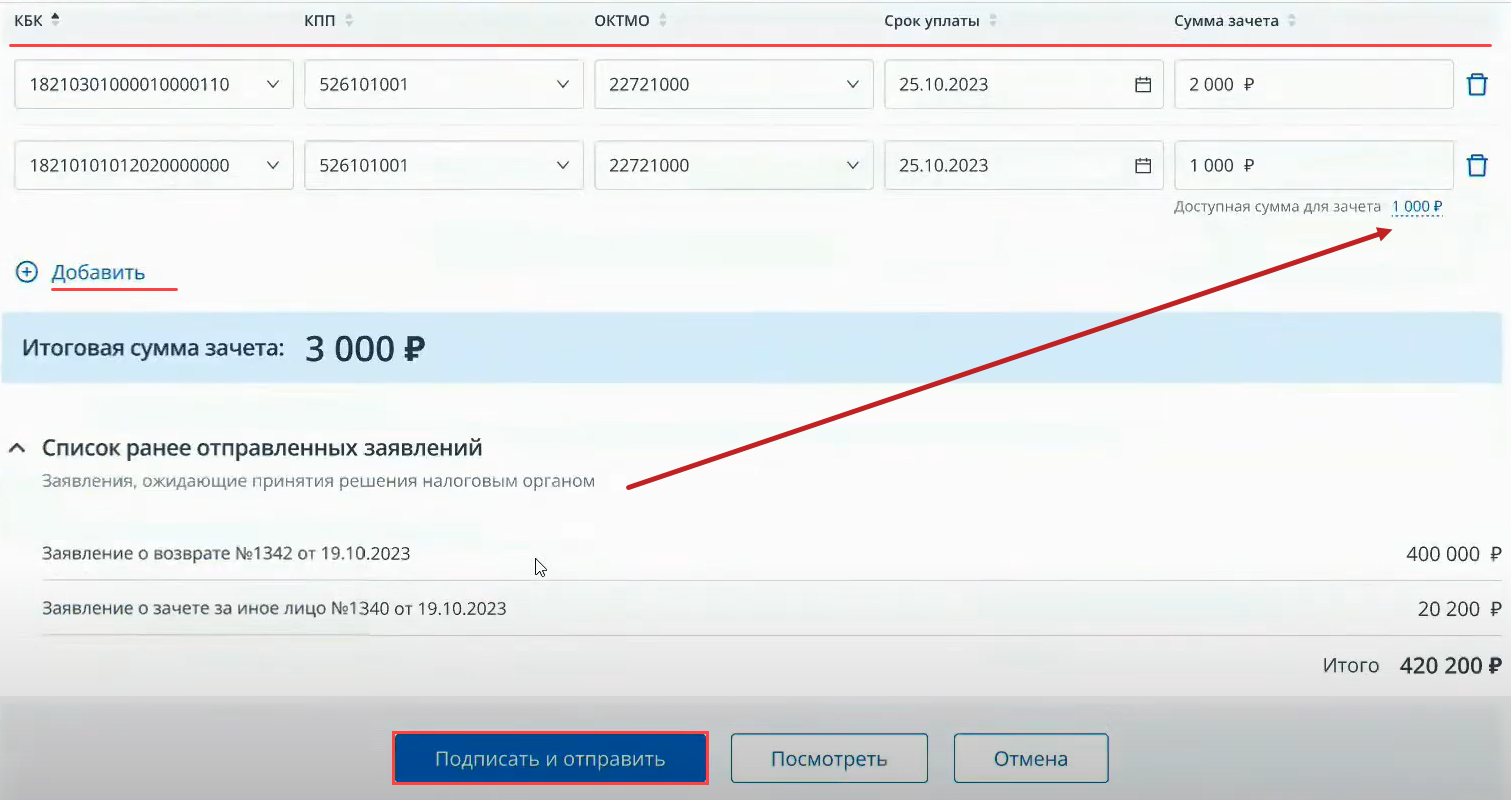Expand second row ОКТМО dropdown
Screen dimensions: 1511x800
point(852,166)
